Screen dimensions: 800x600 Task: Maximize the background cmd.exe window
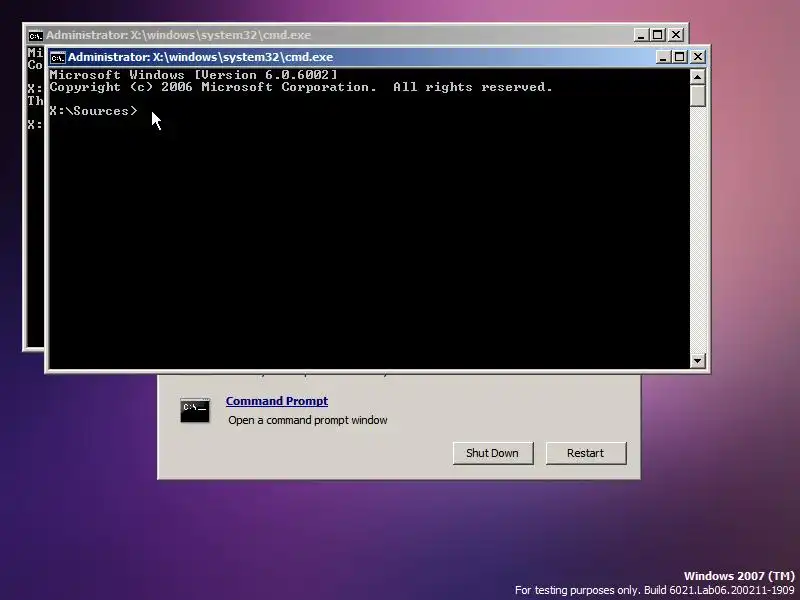(x=658, y=35)
